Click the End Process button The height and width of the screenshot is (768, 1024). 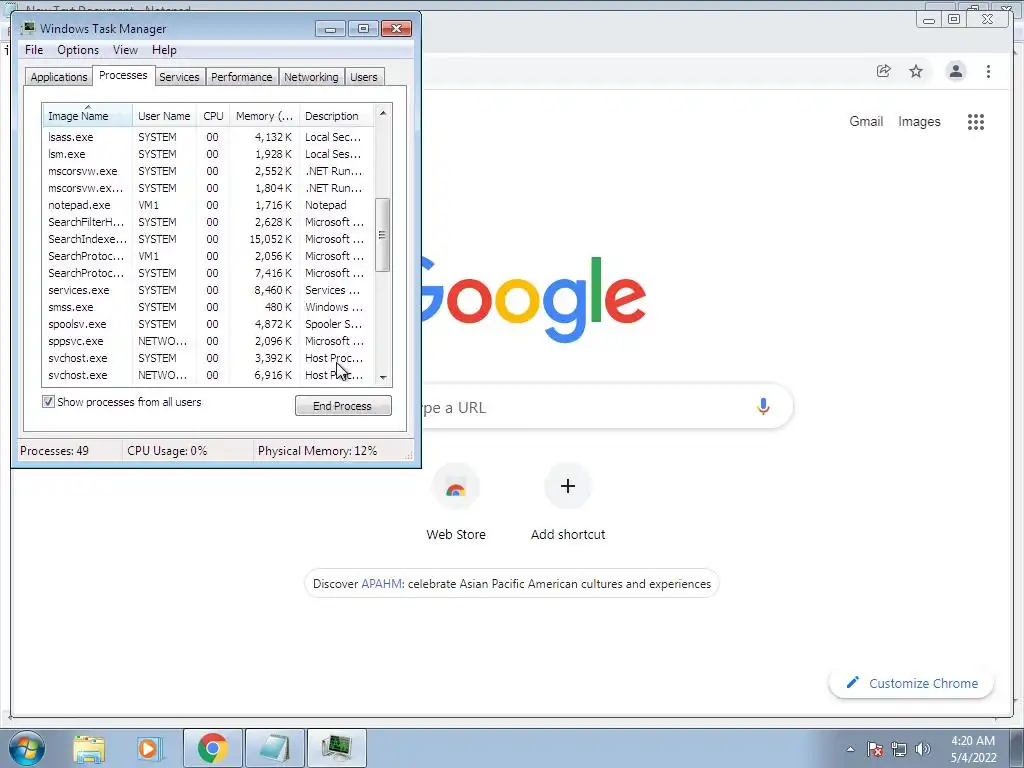click(x=343, y=406)
